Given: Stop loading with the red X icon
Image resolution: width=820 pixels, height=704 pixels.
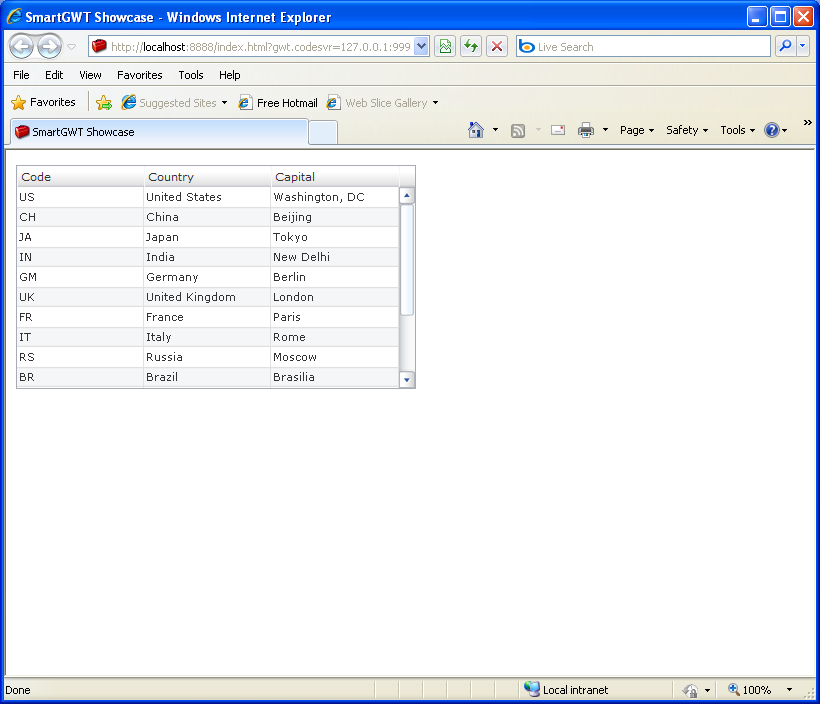Looking at the screenshot, I should (497, 47).
